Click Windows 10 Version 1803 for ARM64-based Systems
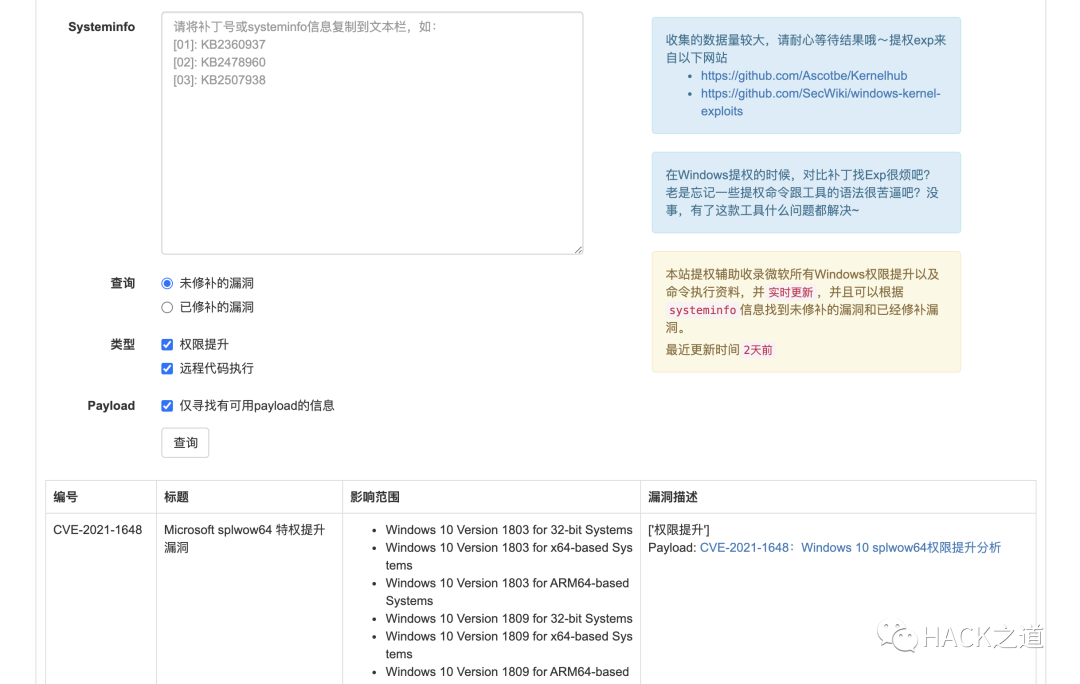 [x=508, y=592]
